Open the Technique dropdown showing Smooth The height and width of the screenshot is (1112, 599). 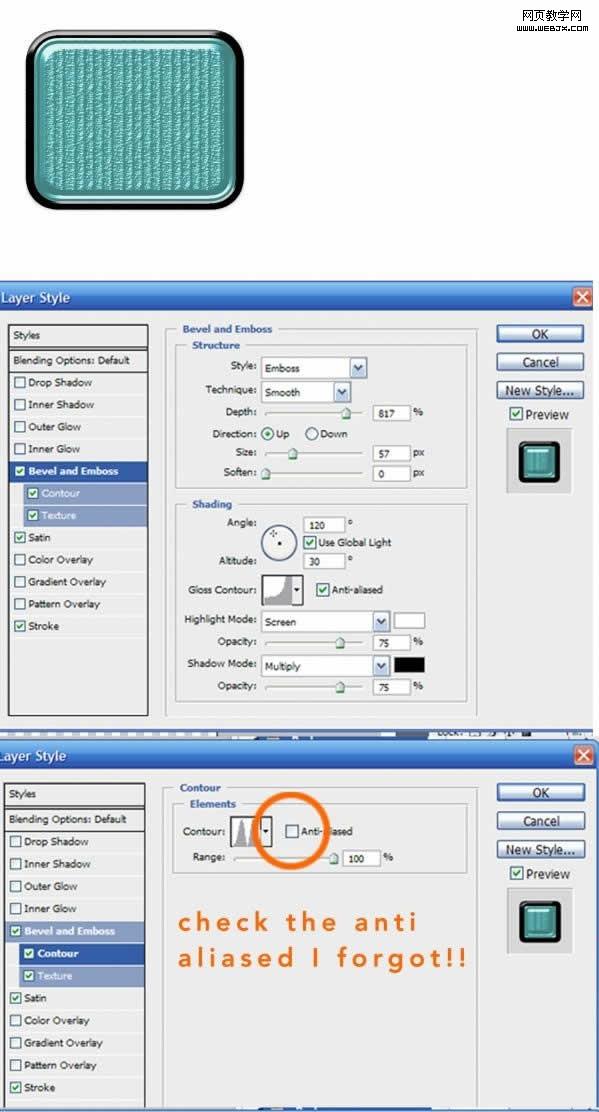click(306, 392)
